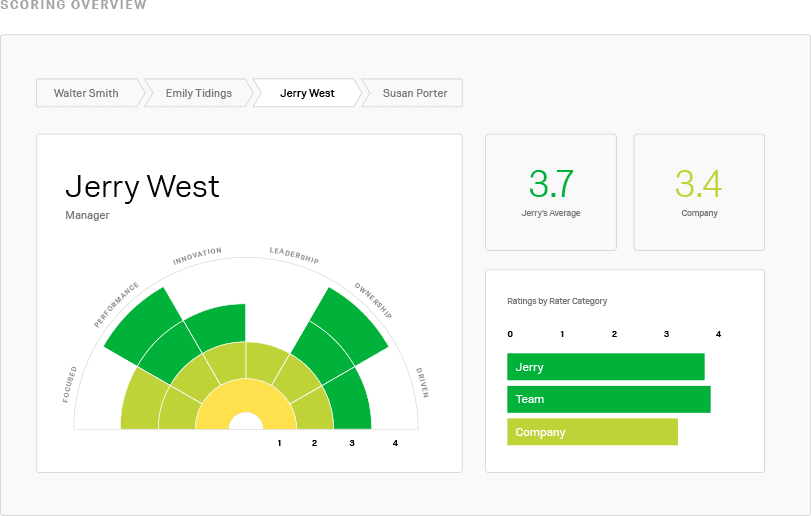811x516 pixels.
Task: Select the Jerry West tab
Action: (x=307, y=93)
